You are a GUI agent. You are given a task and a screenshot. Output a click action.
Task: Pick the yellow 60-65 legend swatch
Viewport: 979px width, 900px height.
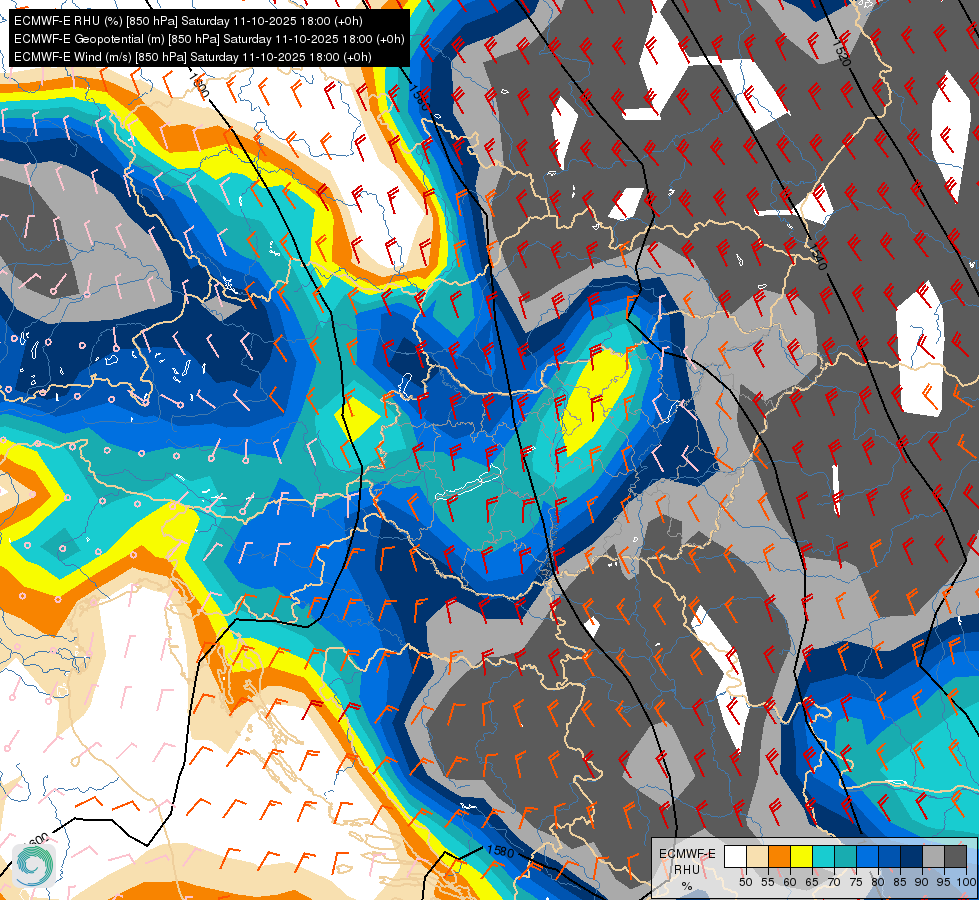click(x=801, y=857)
